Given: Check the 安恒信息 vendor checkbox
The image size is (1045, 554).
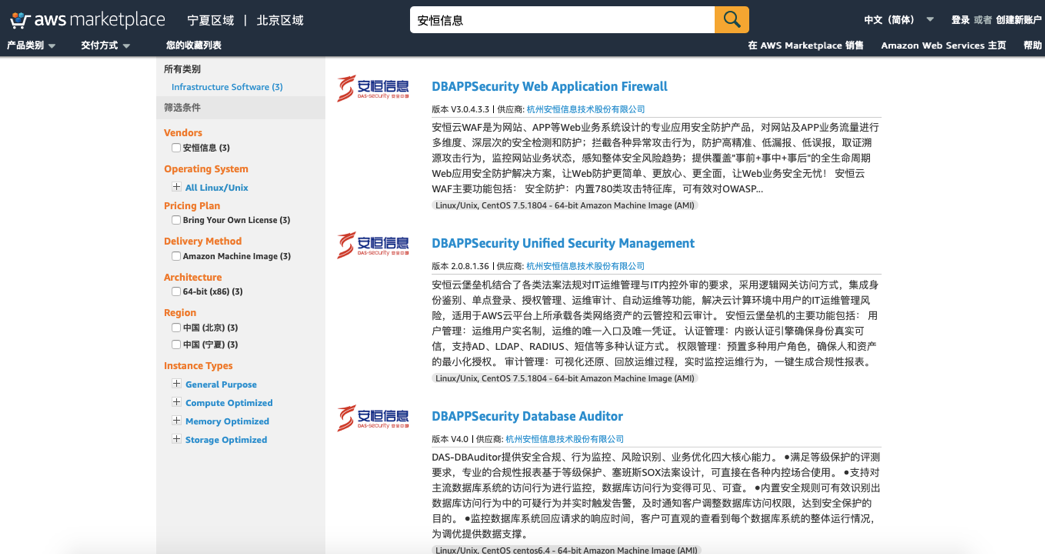Looking at the screenshot, I should pyautogui.click(x=176, y=148).
